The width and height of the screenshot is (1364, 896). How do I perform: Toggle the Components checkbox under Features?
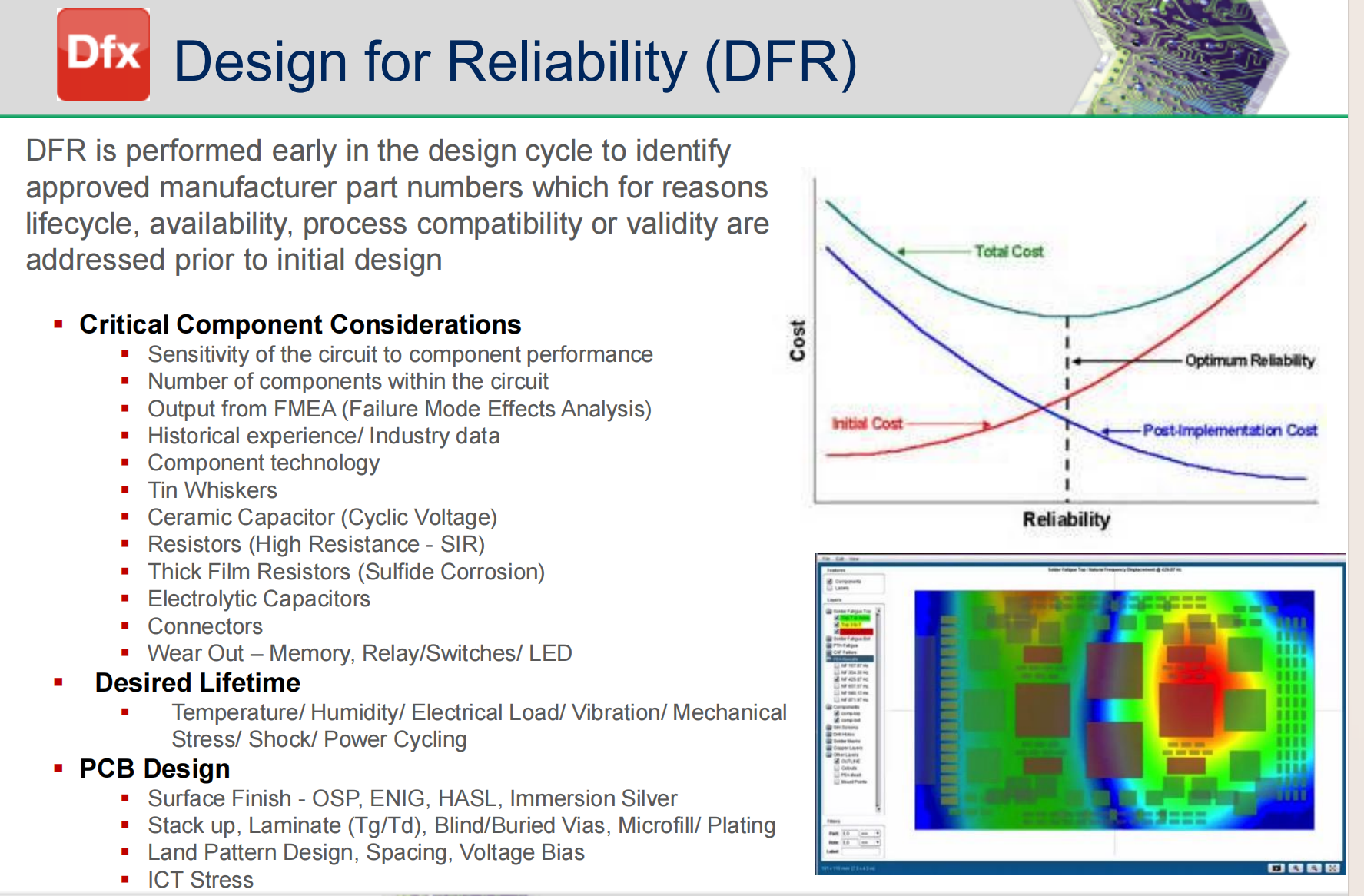(829, 582)
